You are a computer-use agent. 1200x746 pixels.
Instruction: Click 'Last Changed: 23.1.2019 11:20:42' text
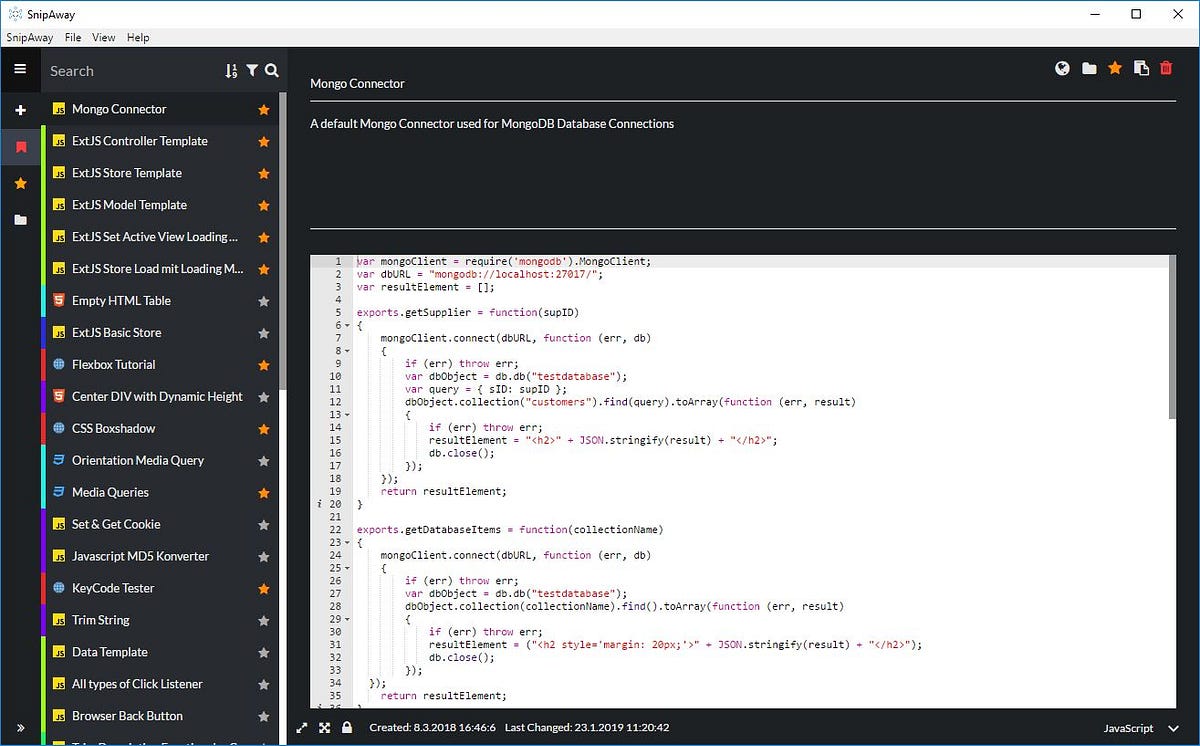click(587, 728)
